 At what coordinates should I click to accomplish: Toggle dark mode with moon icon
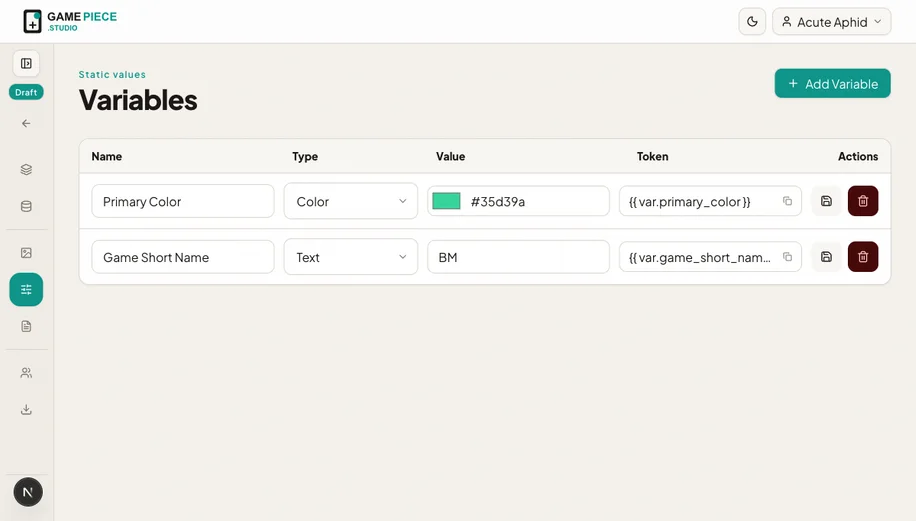tap(752, 22)
